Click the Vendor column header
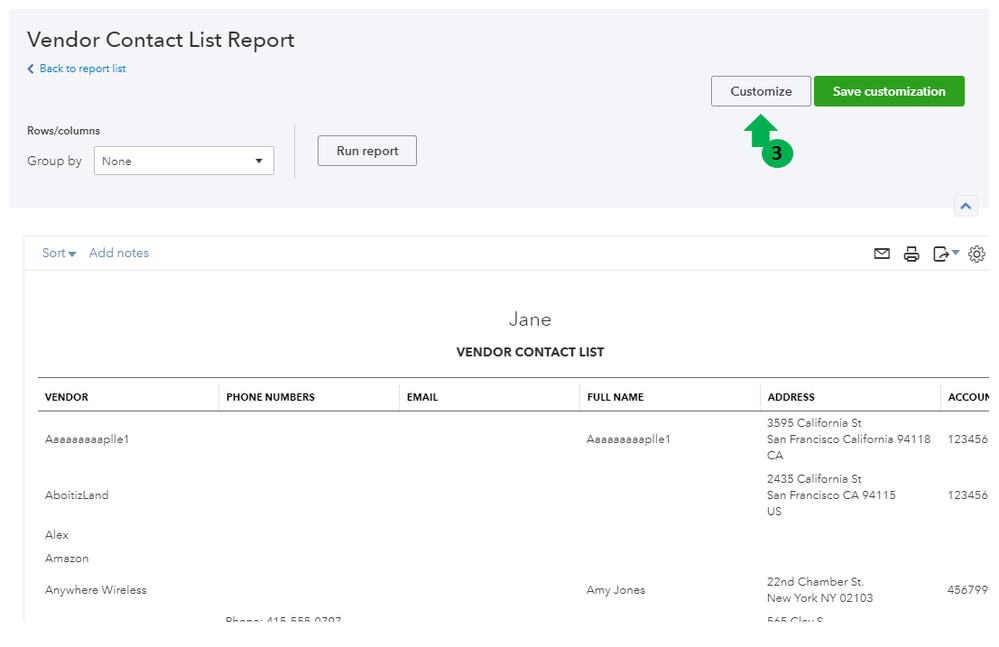 pyautogui.click(x=67, y=397)
